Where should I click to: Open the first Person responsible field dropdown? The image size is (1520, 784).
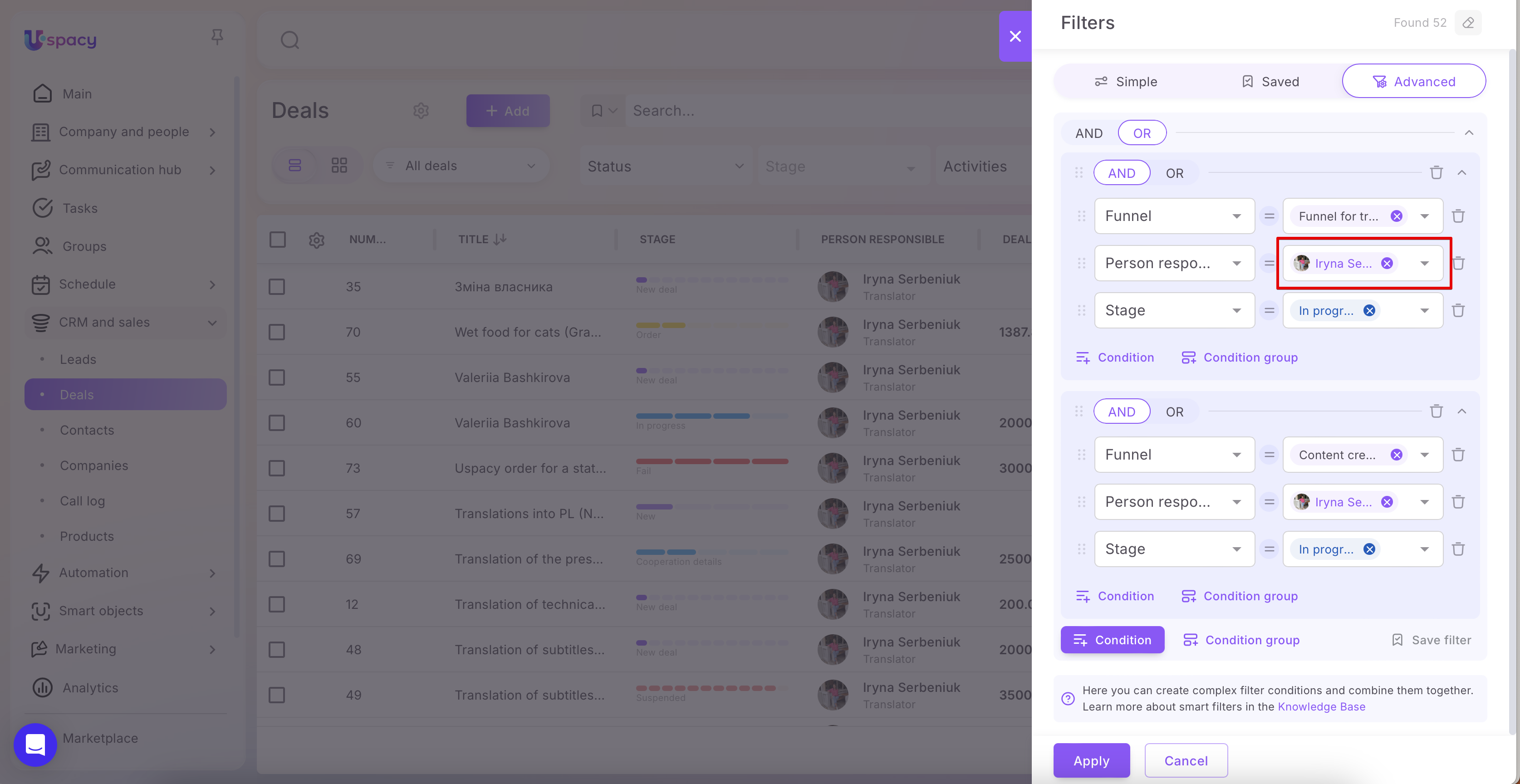tap(1174, 263)
